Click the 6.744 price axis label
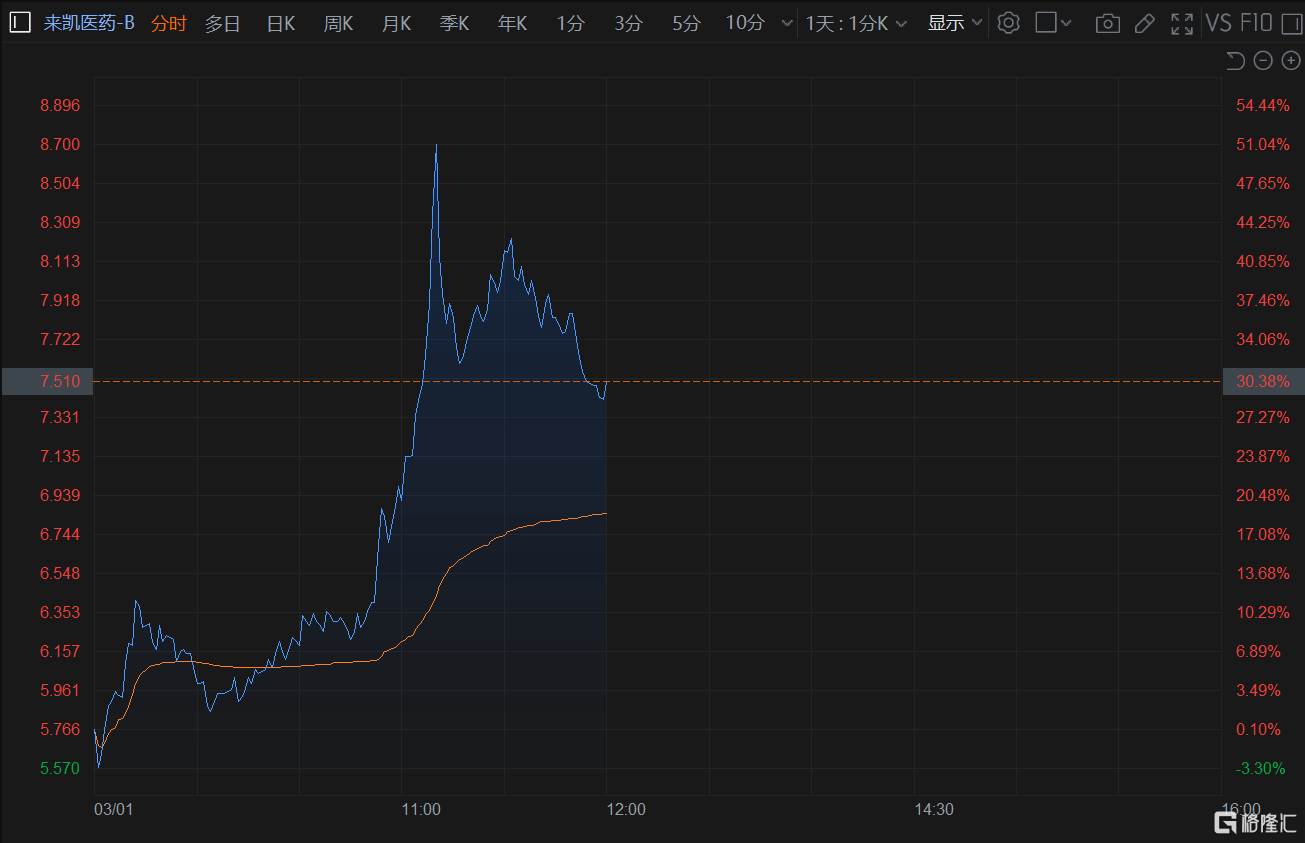1305x843 pixels. (60, 534)
